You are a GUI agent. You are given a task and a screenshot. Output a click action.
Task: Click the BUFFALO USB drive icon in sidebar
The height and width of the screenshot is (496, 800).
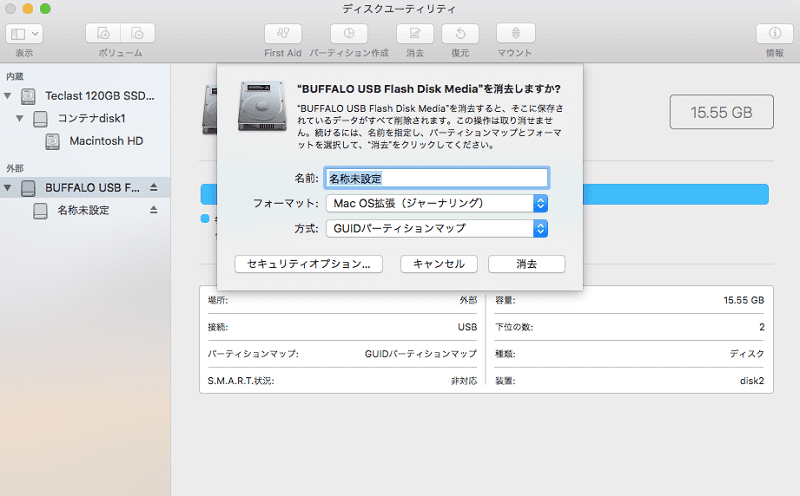[x=28, y=188]
